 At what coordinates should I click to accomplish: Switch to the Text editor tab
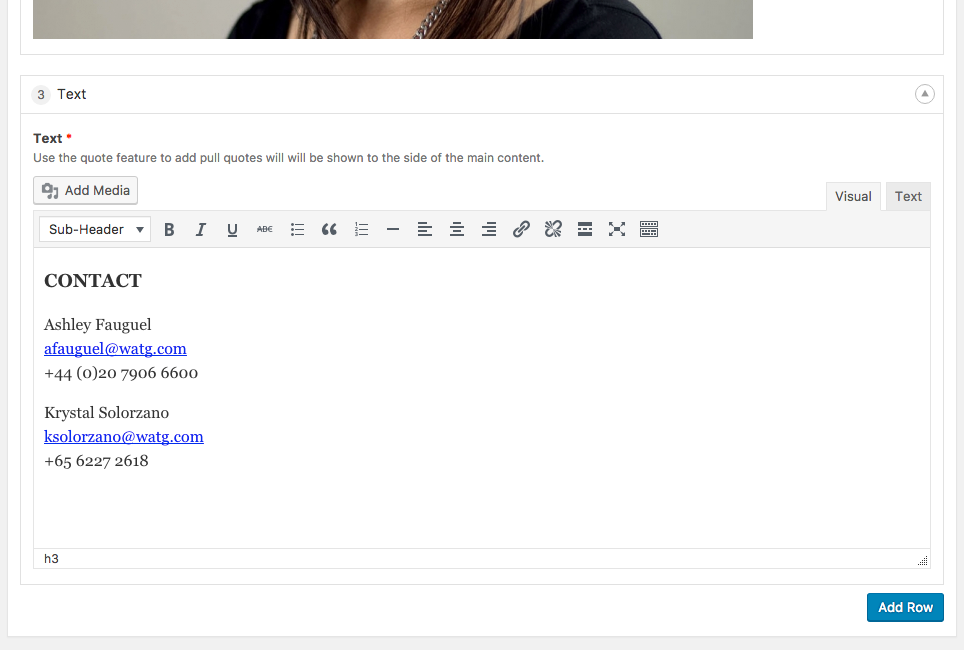click(908, 197)
